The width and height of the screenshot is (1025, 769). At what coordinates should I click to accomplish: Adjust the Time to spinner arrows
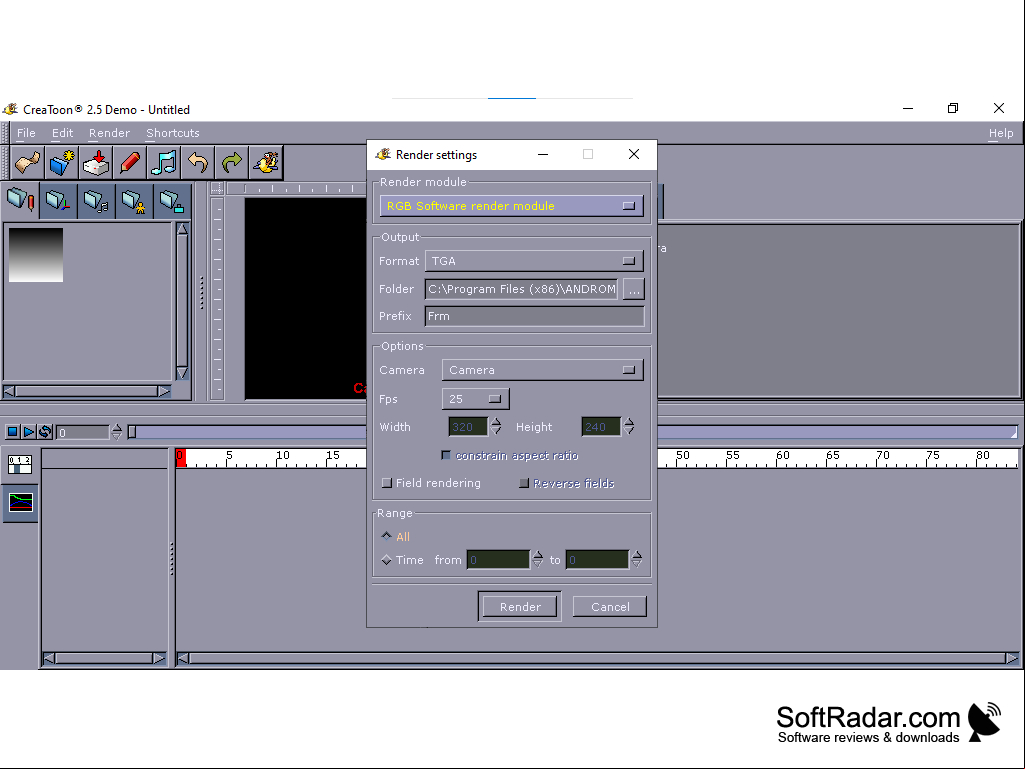636,559
